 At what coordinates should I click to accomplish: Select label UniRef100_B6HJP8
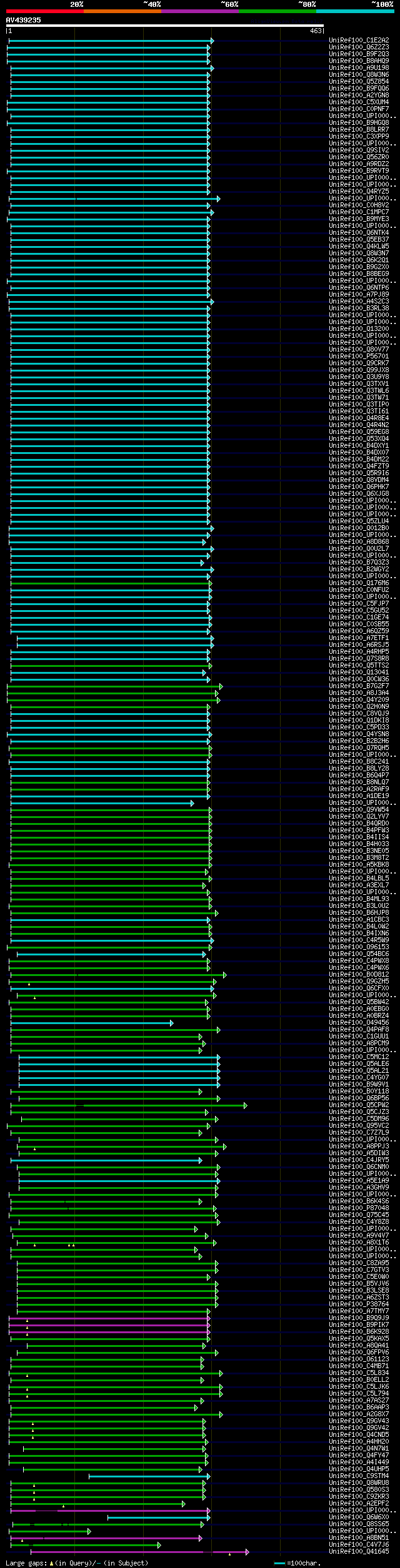(359, 914)
